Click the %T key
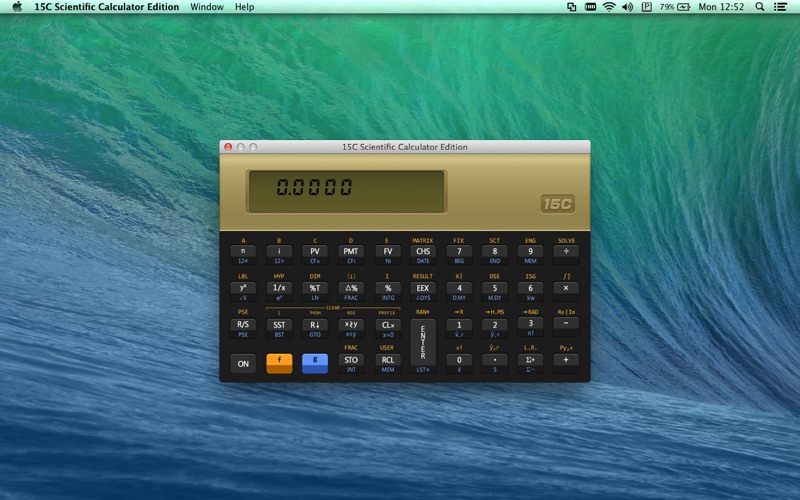The image size is (800, 500). click(315, 291)
